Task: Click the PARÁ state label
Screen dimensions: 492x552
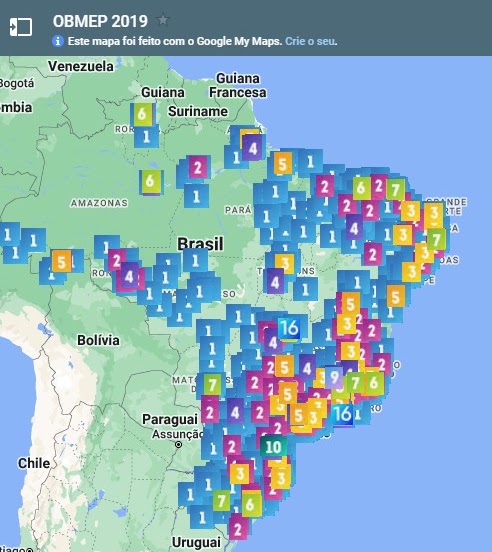Action: [238, 210]
